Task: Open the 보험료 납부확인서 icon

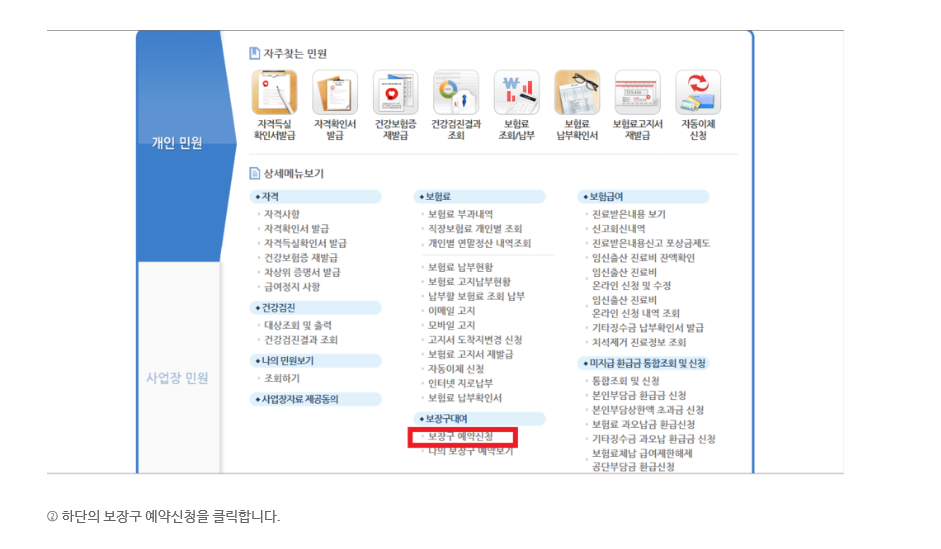Action: [x=577, y=93]
